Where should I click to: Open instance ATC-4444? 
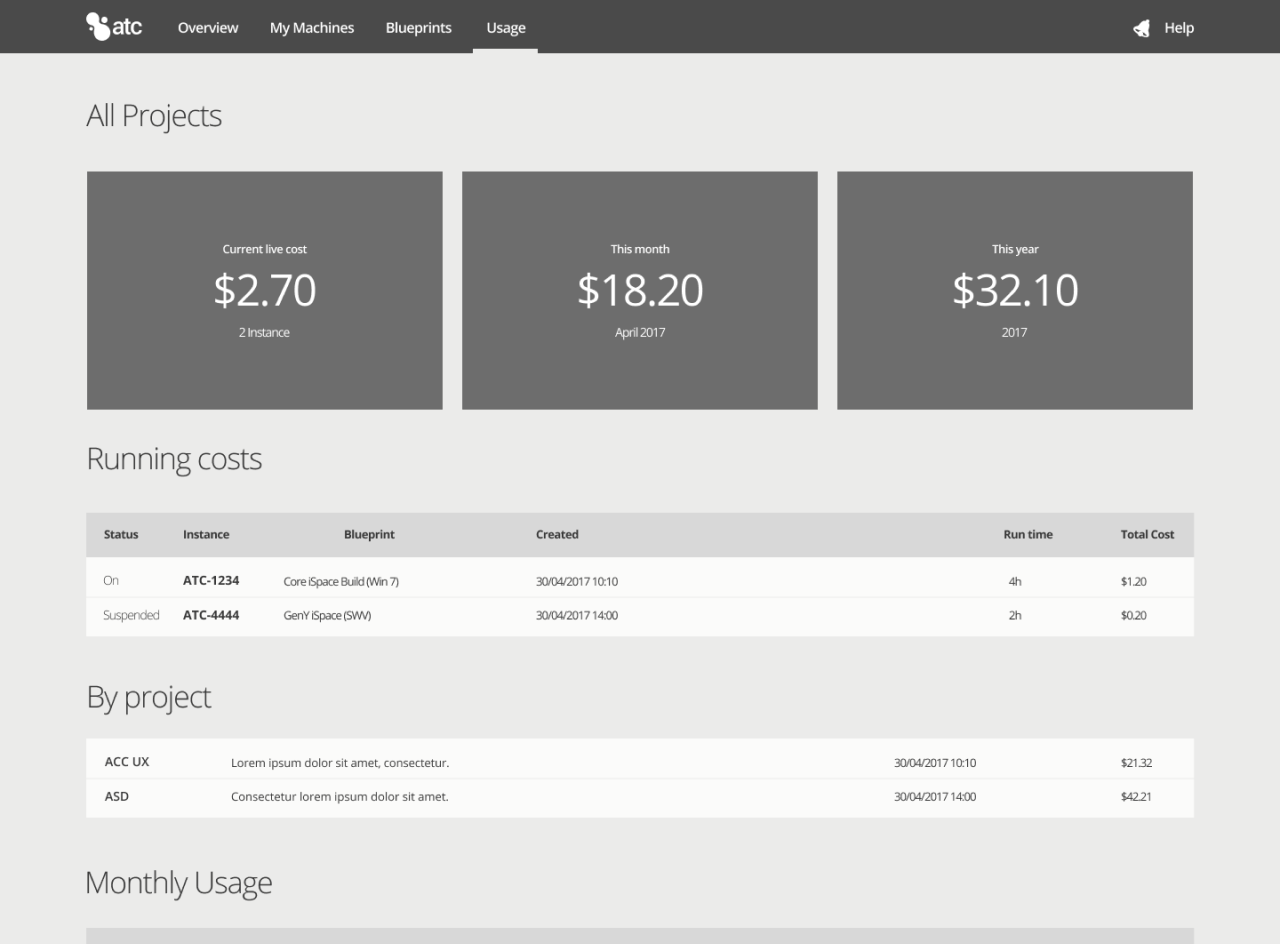tap(211, 615)
